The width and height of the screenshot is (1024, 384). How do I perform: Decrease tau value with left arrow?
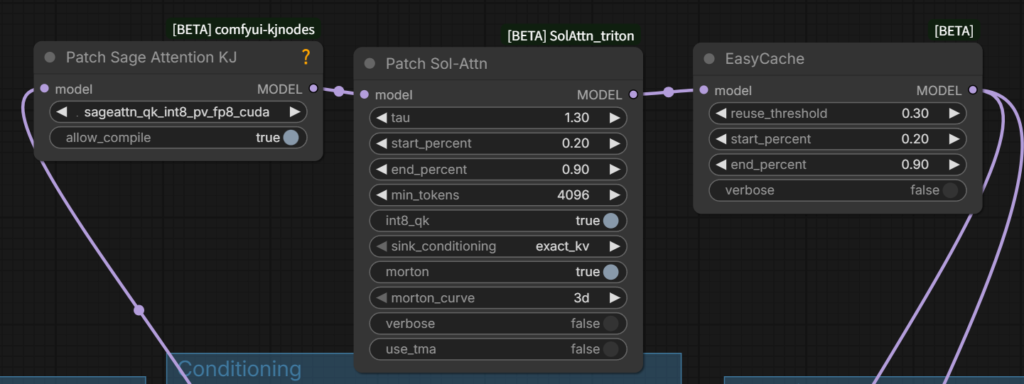pyautogui.click(x=381, y=118)
